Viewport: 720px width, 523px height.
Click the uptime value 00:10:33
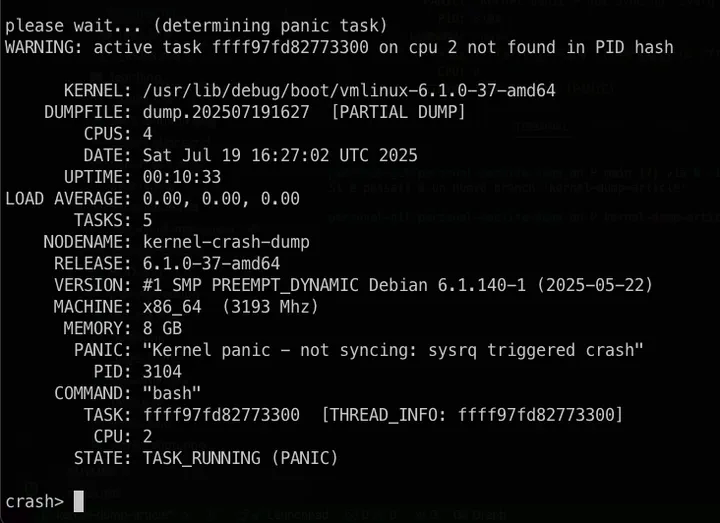(x=183, y=177)
